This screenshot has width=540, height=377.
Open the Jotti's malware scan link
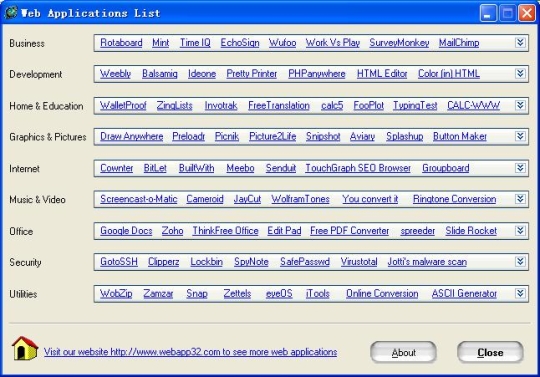point(427,262)
